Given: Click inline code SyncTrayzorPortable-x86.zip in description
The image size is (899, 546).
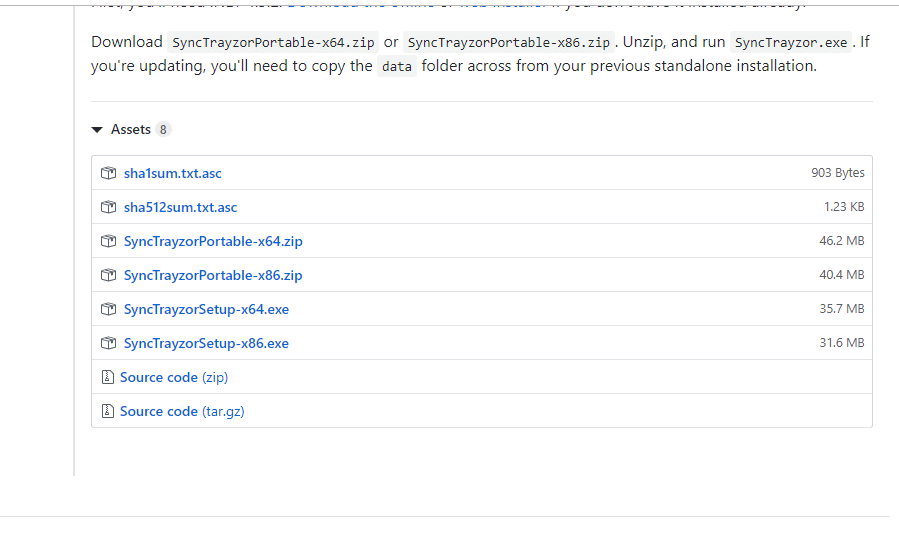Looking at the screenshot, I should (509, 42).
